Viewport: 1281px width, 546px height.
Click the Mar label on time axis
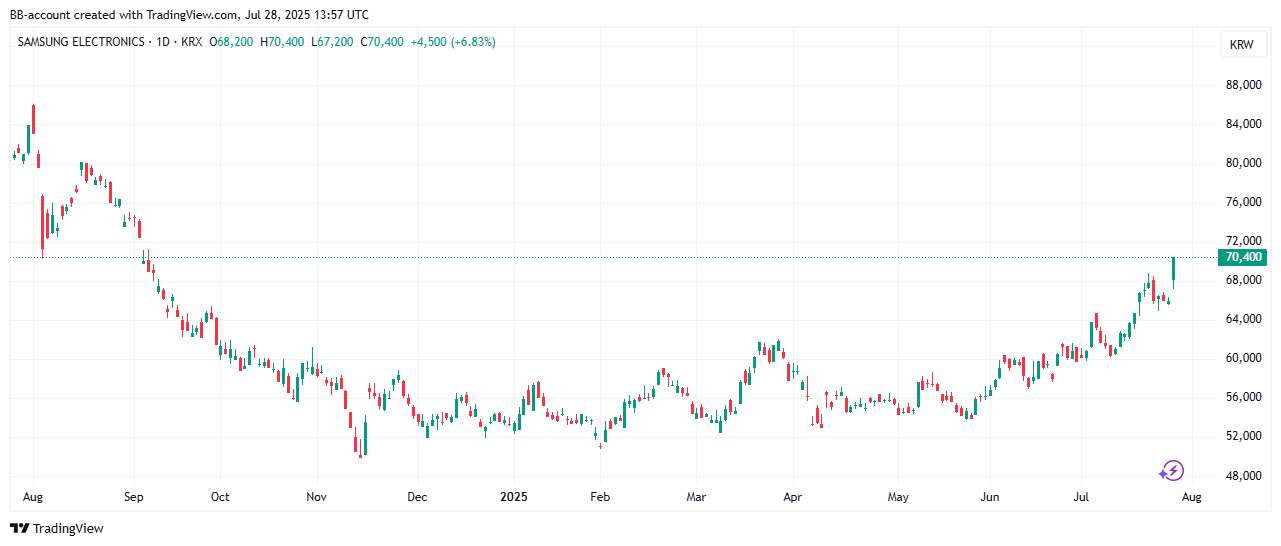click(697, 497)
